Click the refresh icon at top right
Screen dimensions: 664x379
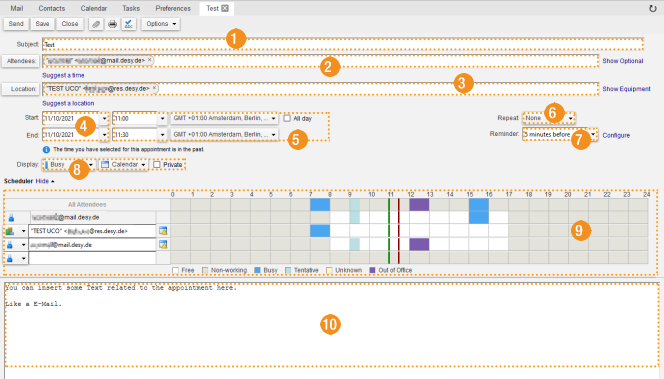click(x=653, y=8)
